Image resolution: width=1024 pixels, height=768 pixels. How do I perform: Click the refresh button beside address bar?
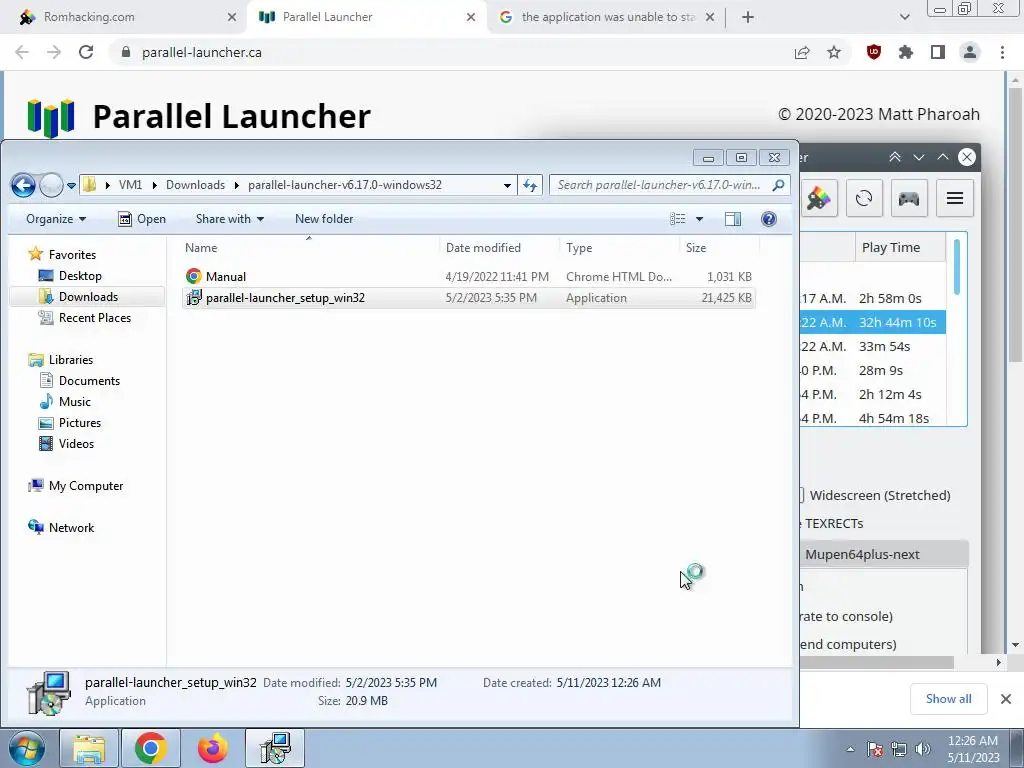[530, 185]
